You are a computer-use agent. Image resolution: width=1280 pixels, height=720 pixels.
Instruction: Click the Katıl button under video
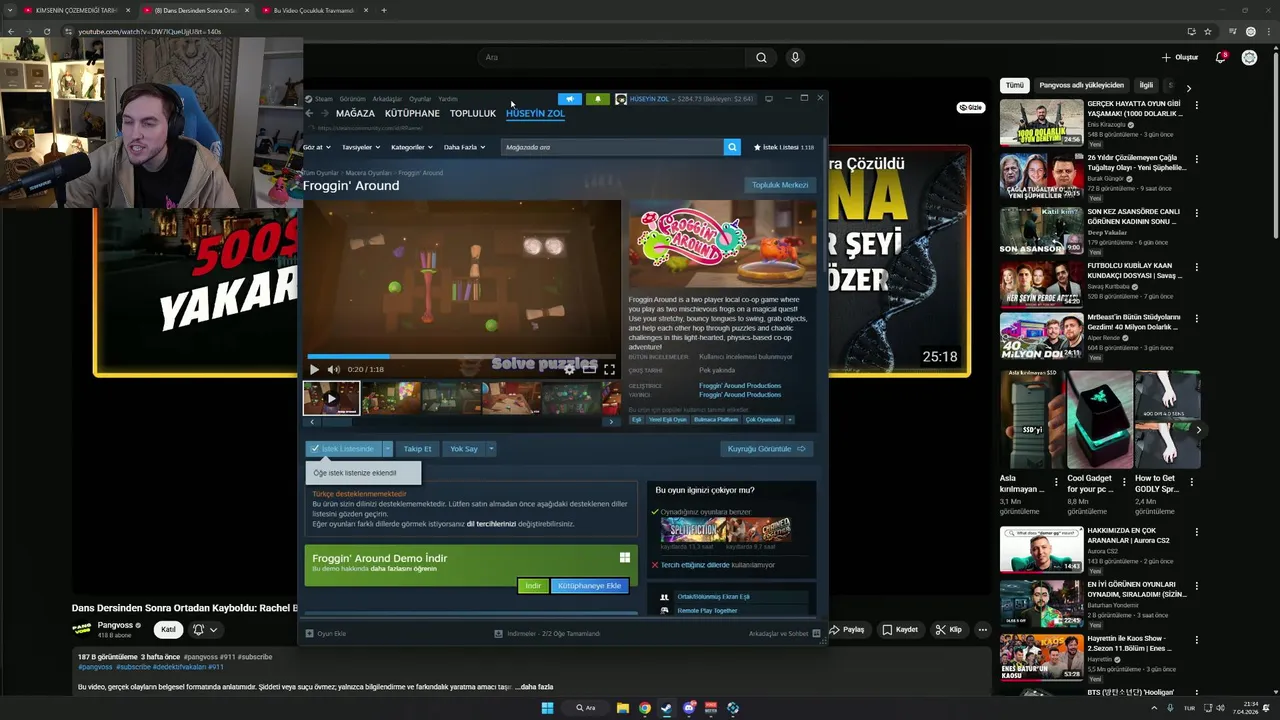pyautogui.click(x=168, y=629)
